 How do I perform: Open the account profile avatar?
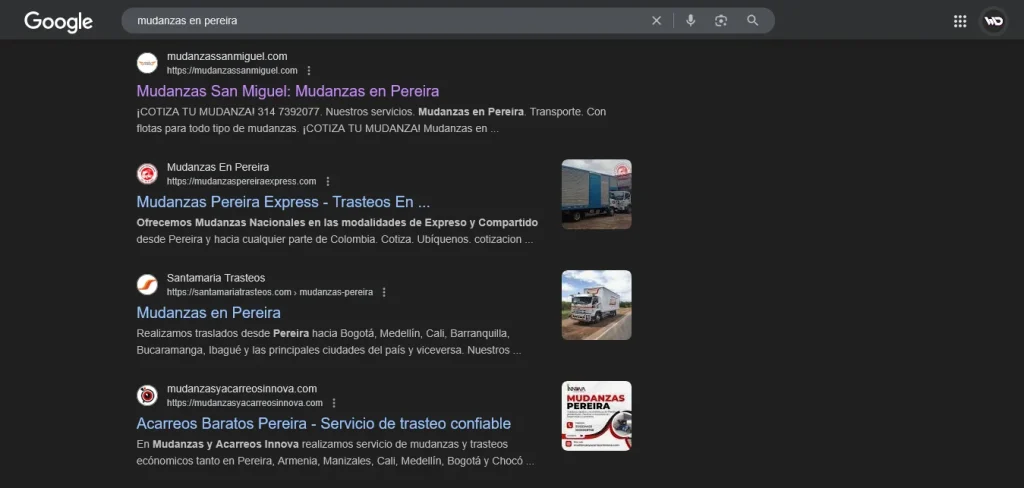(993, 21)
